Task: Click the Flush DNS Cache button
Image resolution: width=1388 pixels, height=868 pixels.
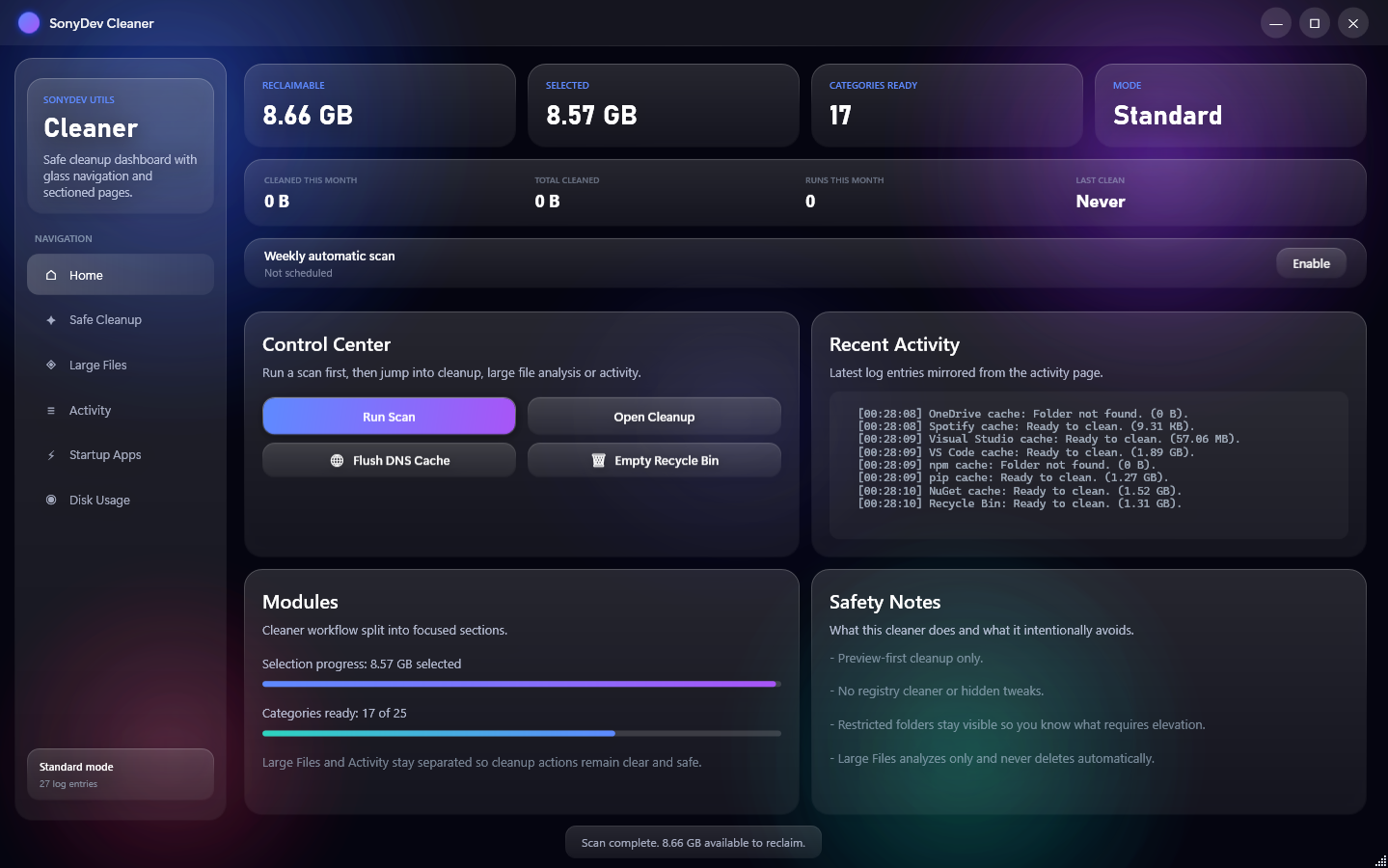Action: 389,460
